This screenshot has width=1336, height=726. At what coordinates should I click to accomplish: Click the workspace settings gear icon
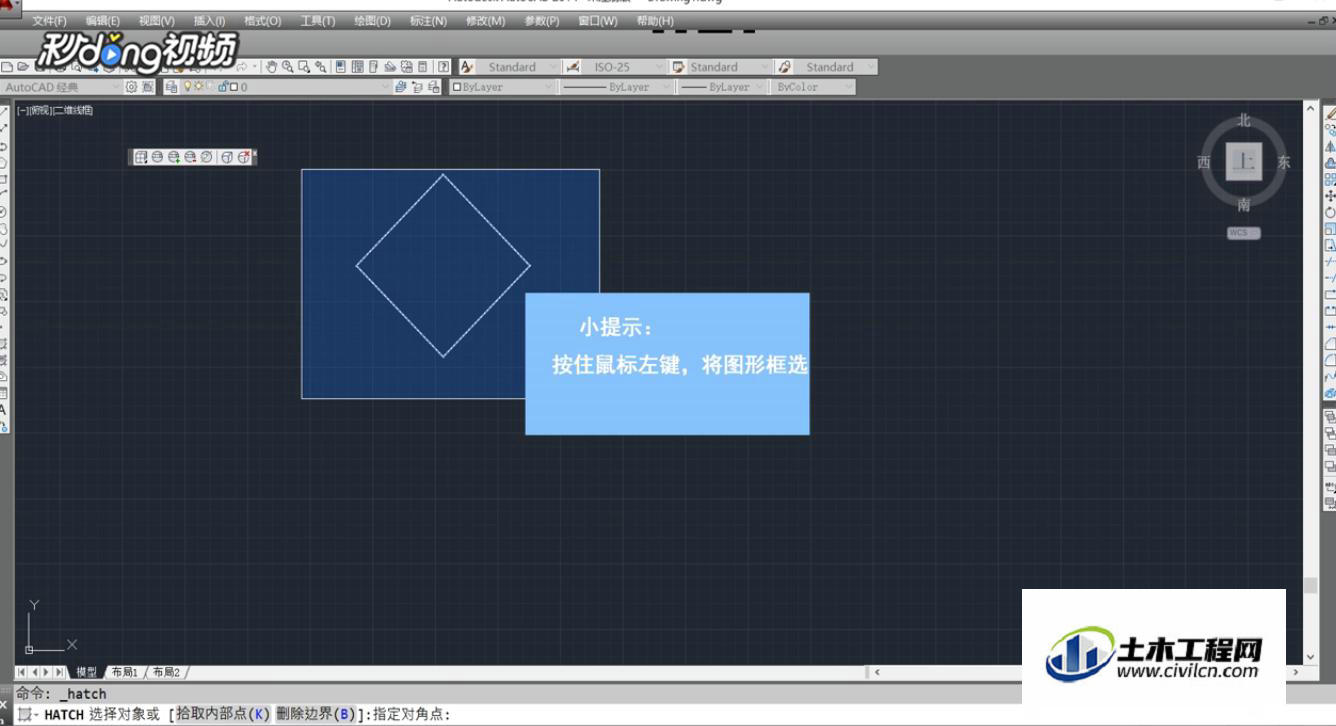tap(131, 87)
